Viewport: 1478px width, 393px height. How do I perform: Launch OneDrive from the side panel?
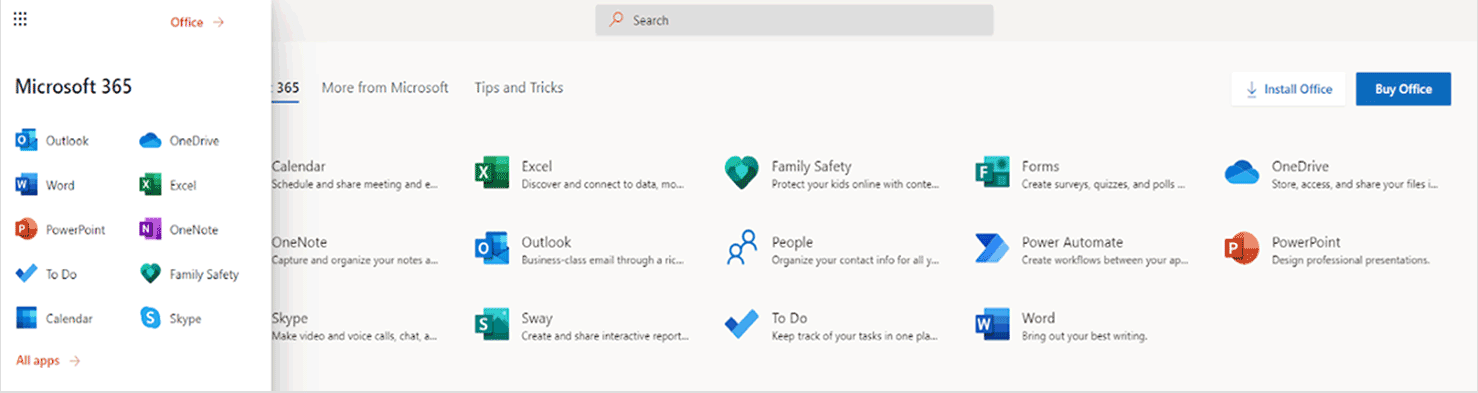[180, 141]
